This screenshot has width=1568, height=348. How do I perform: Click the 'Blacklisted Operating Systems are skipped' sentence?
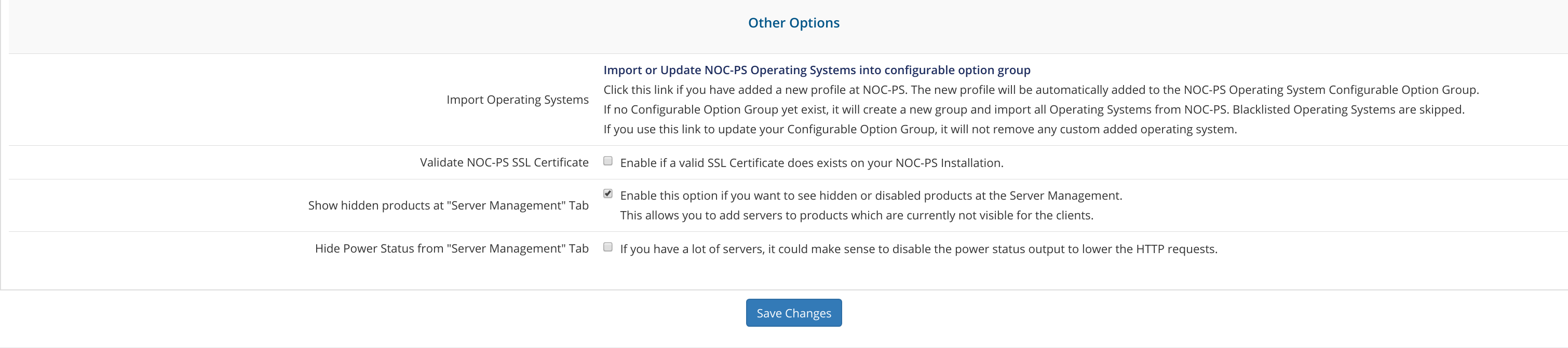point(1348,109)
